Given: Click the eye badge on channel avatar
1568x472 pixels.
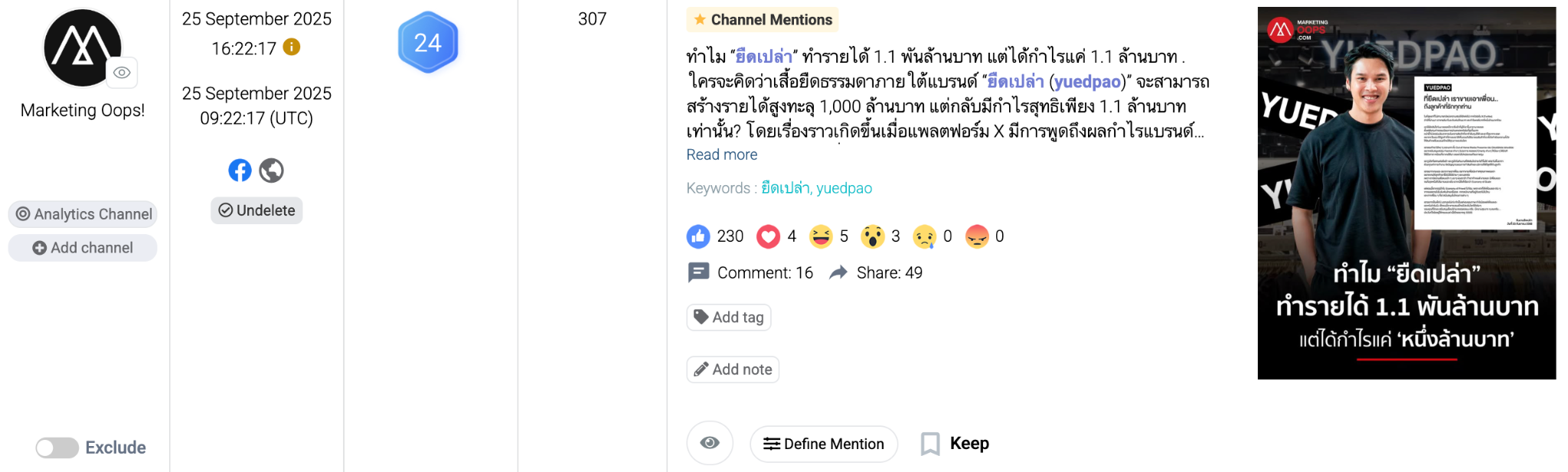Looking at the screenshot, I should [122, 73].
